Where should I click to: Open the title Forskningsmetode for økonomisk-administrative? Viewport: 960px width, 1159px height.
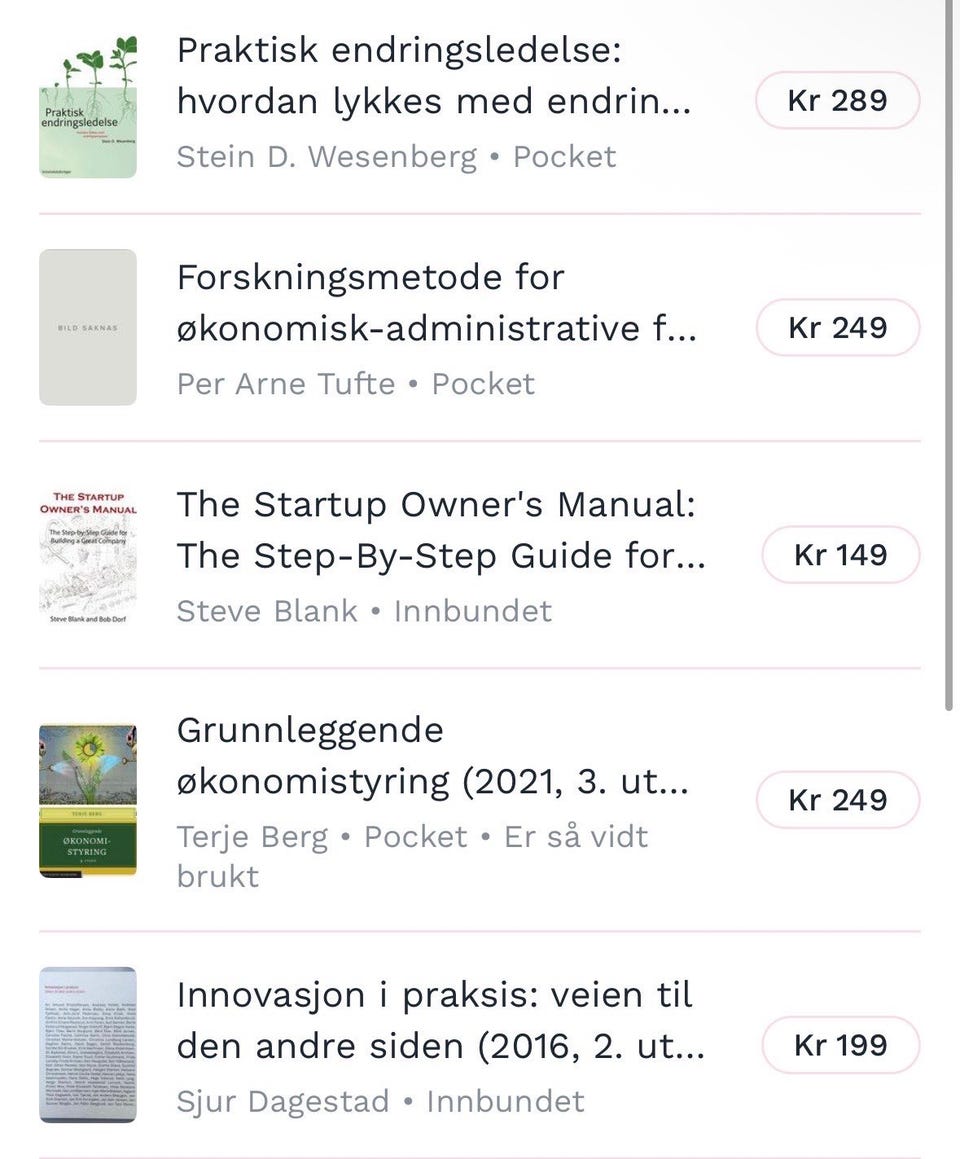(x=437, y=302)
